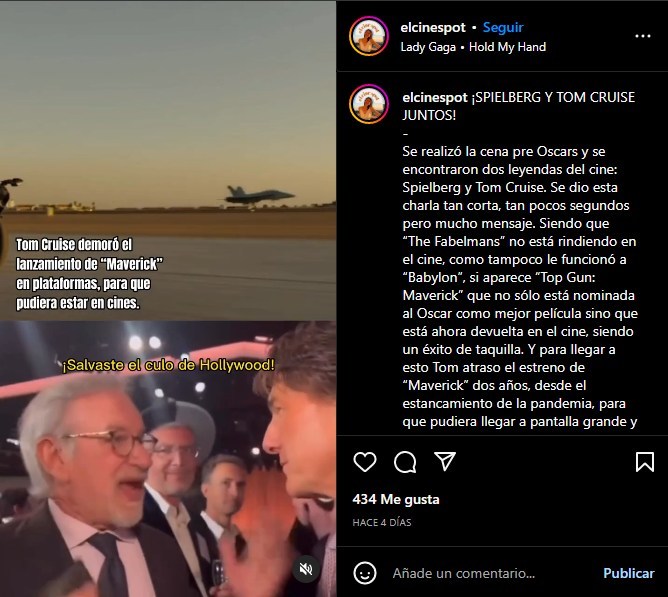668x597 pixels.
Task: Post the comment with Publicar
Action: point(628,573)
